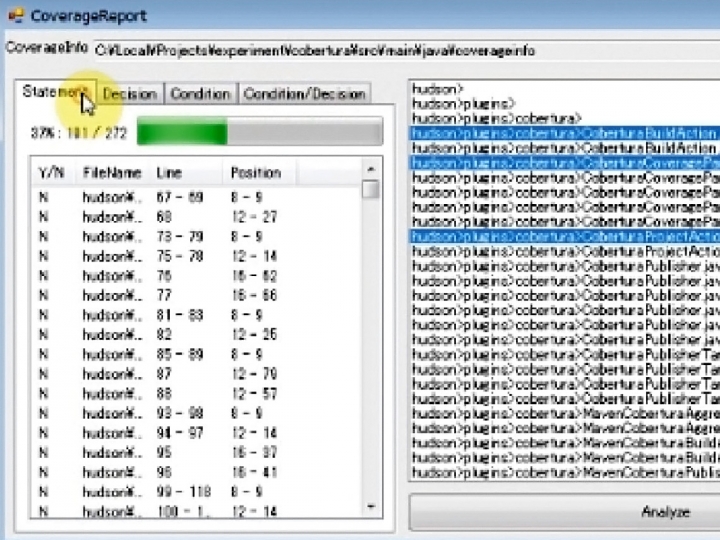Switch to the Decision tab
This screenshot has height=540, width=720.
click(x=130, y=94)
